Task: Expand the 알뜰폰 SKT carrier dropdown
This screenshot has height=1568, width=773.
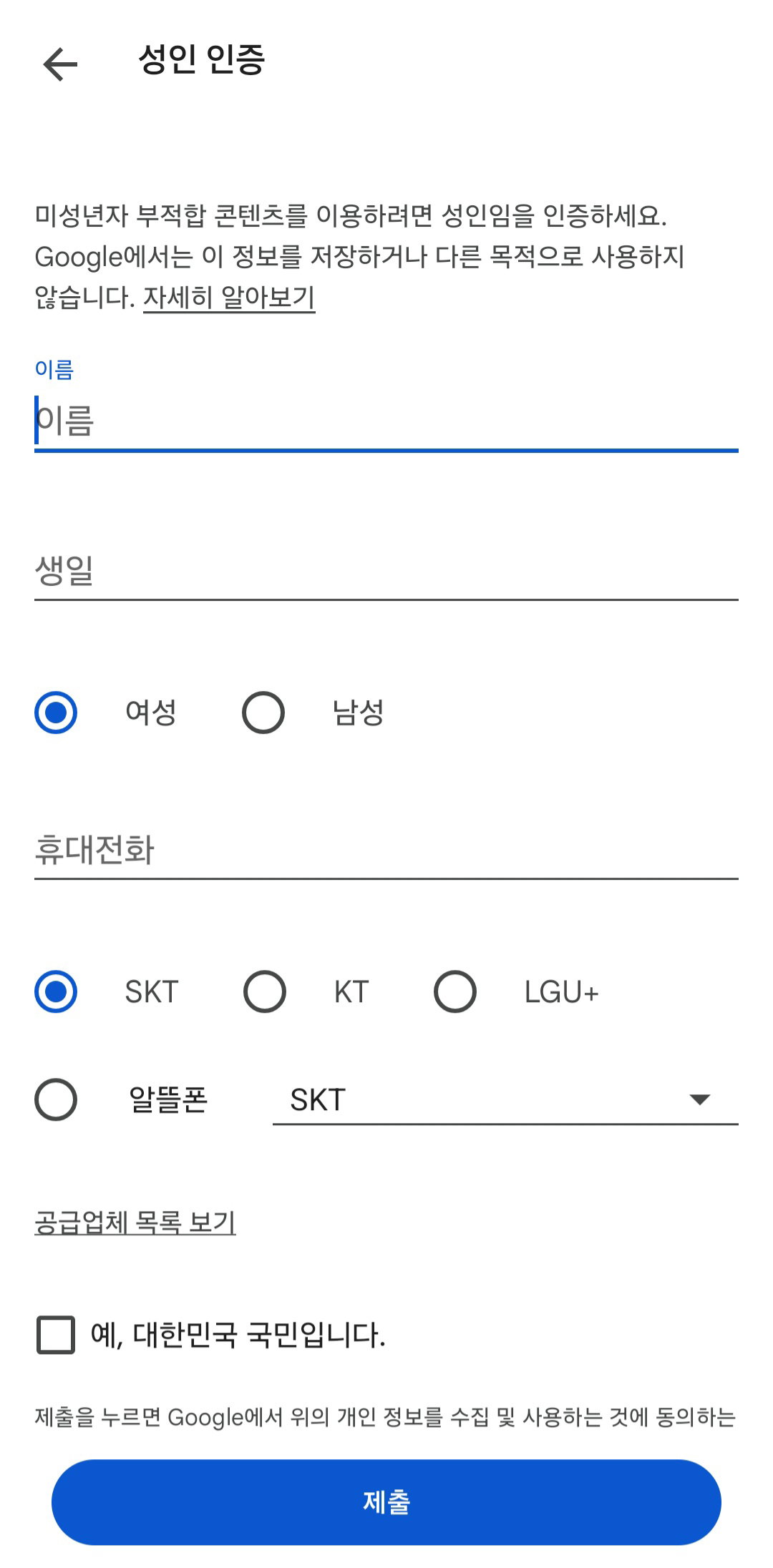Action: click(x=505, y=1100)
